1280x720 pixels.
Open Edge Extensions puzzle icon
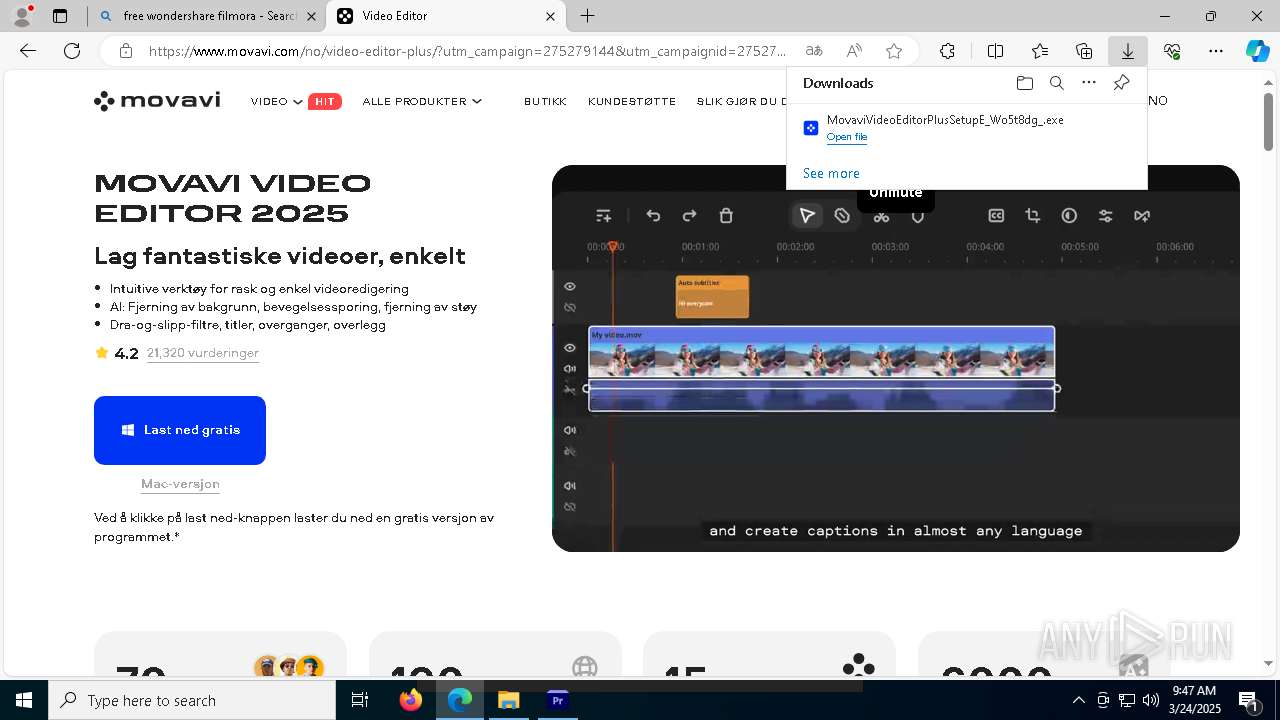pos(947,51)
